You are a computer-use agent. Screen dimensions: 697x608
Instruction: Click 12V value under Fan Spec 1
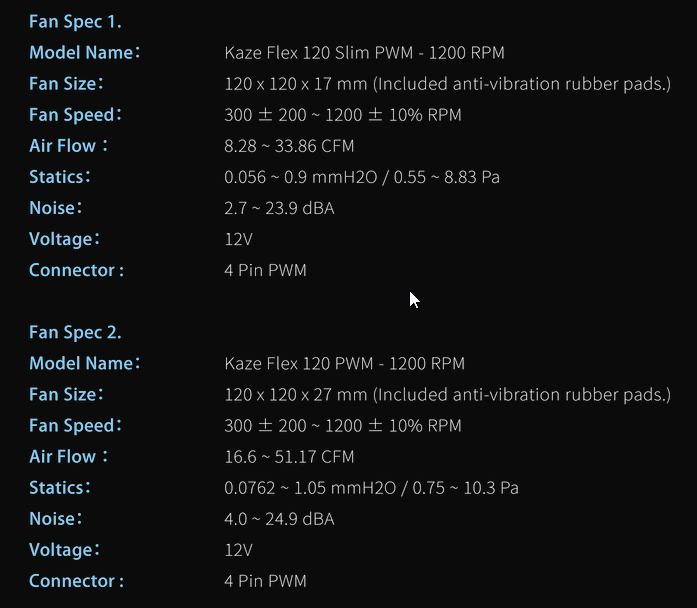coord(238,239)
